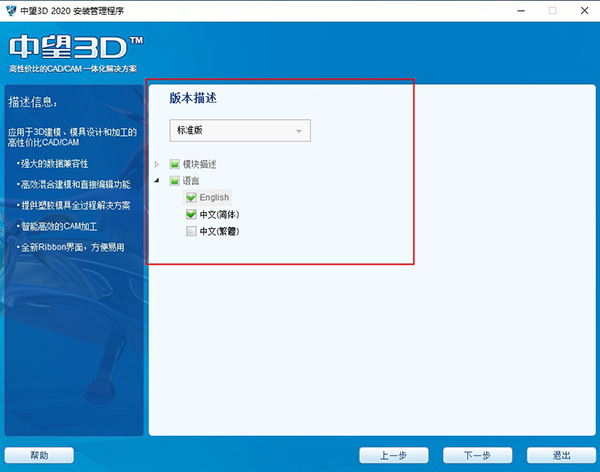Collapse the 语言 tree node arrow

(157, 181)
